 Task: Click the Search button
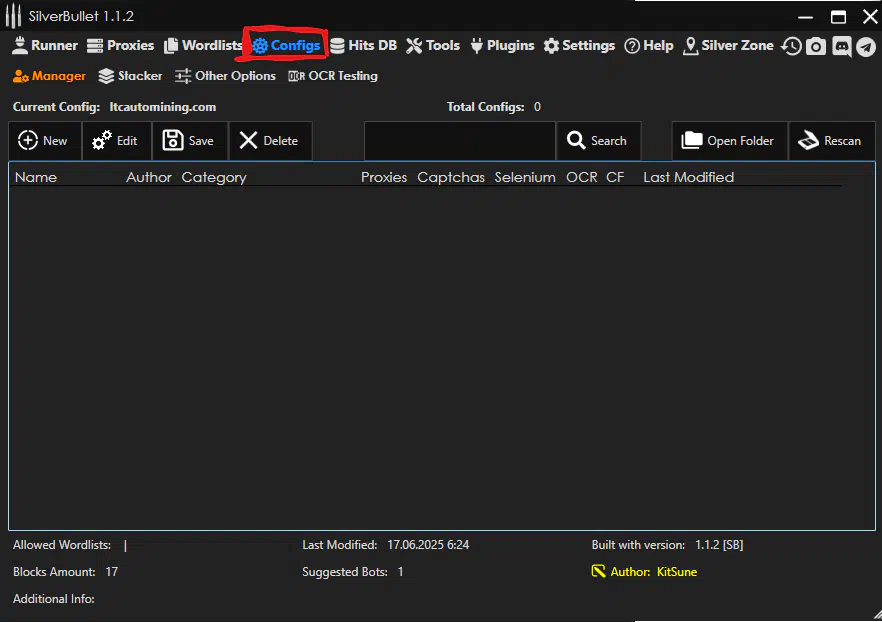pyautogui.click(x=598, y=141)
